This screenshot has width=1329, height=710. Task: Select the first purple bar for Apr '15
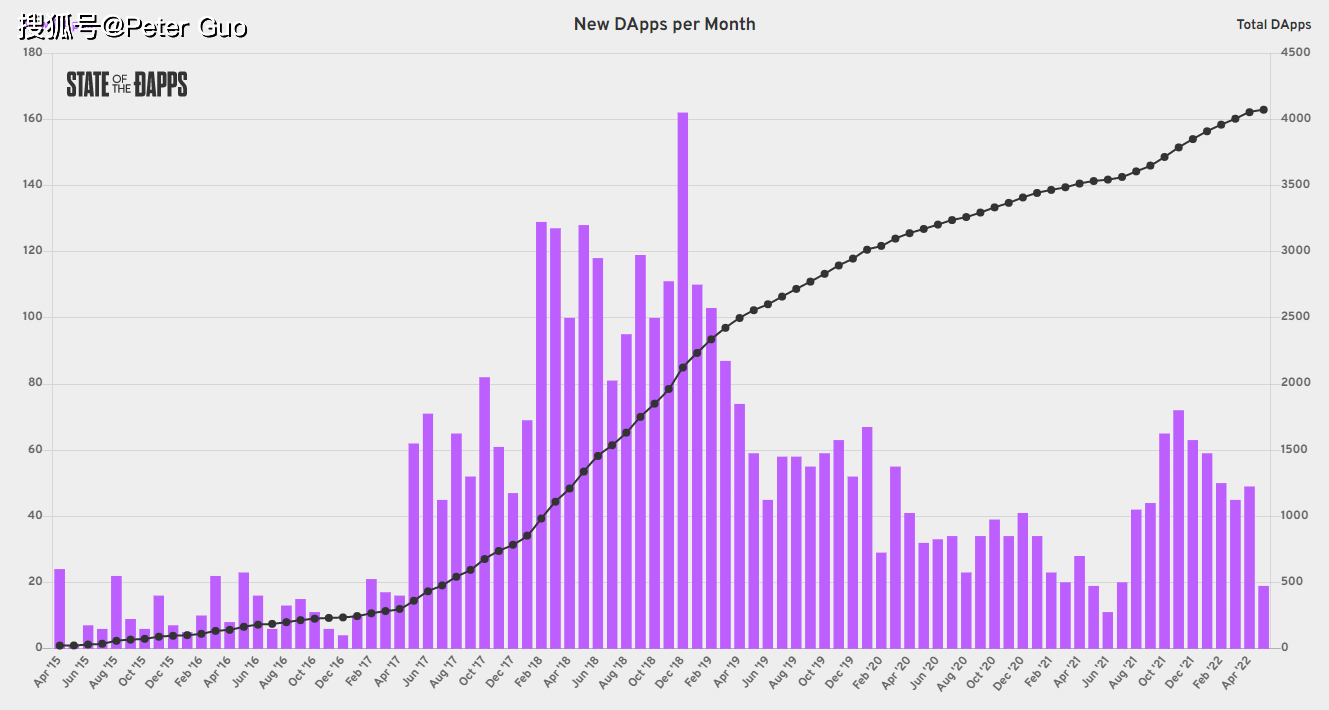tap(60, 608)
